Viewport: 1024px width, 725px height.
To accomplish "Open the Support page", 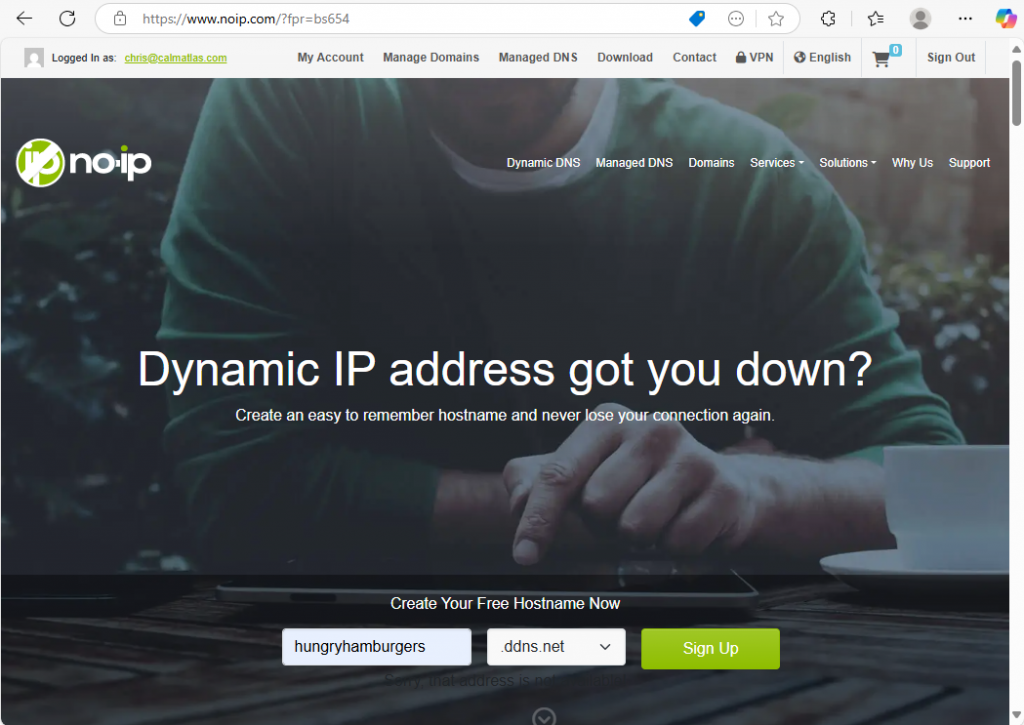I will click(x=969, y=163).
